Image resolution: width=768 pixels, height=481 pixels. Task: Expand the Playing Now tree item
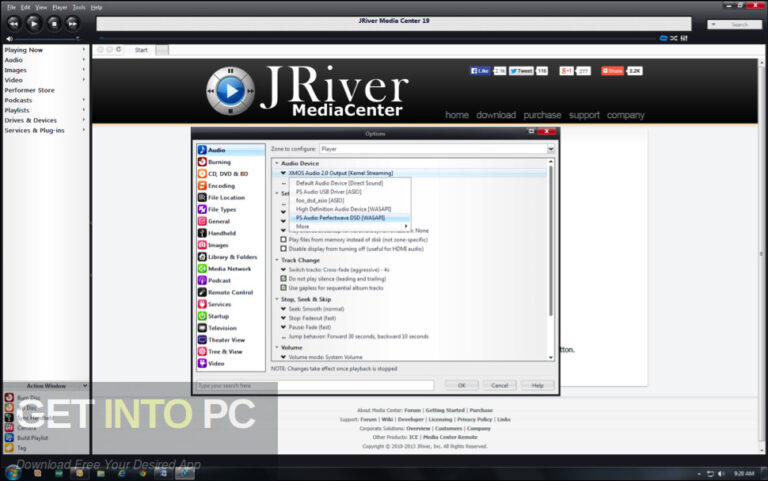point(84,49)
